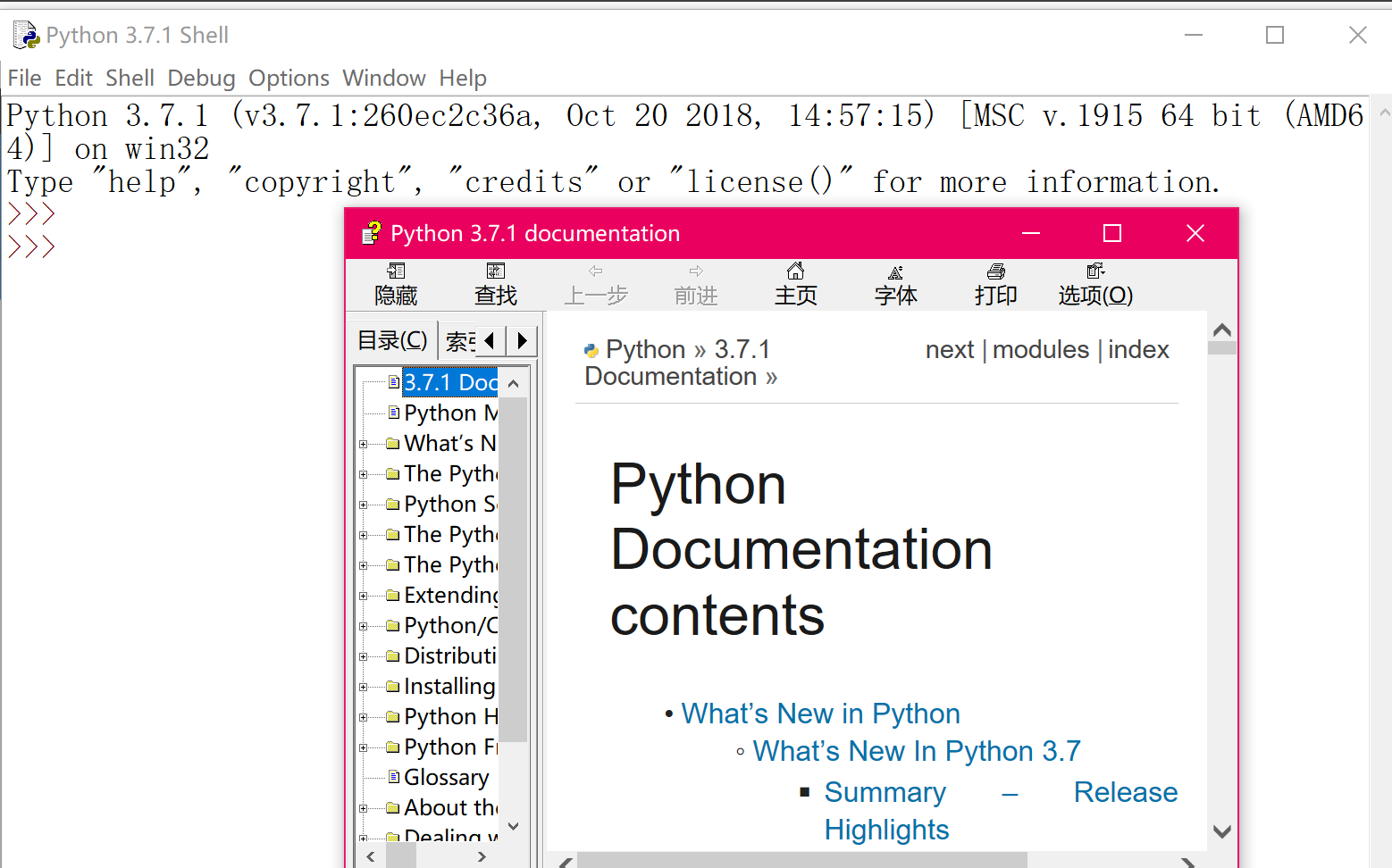Viewport: 1392px width, 868px height.
Task: Open Summary – Release Highlights link
Action: click(1001, 811)
